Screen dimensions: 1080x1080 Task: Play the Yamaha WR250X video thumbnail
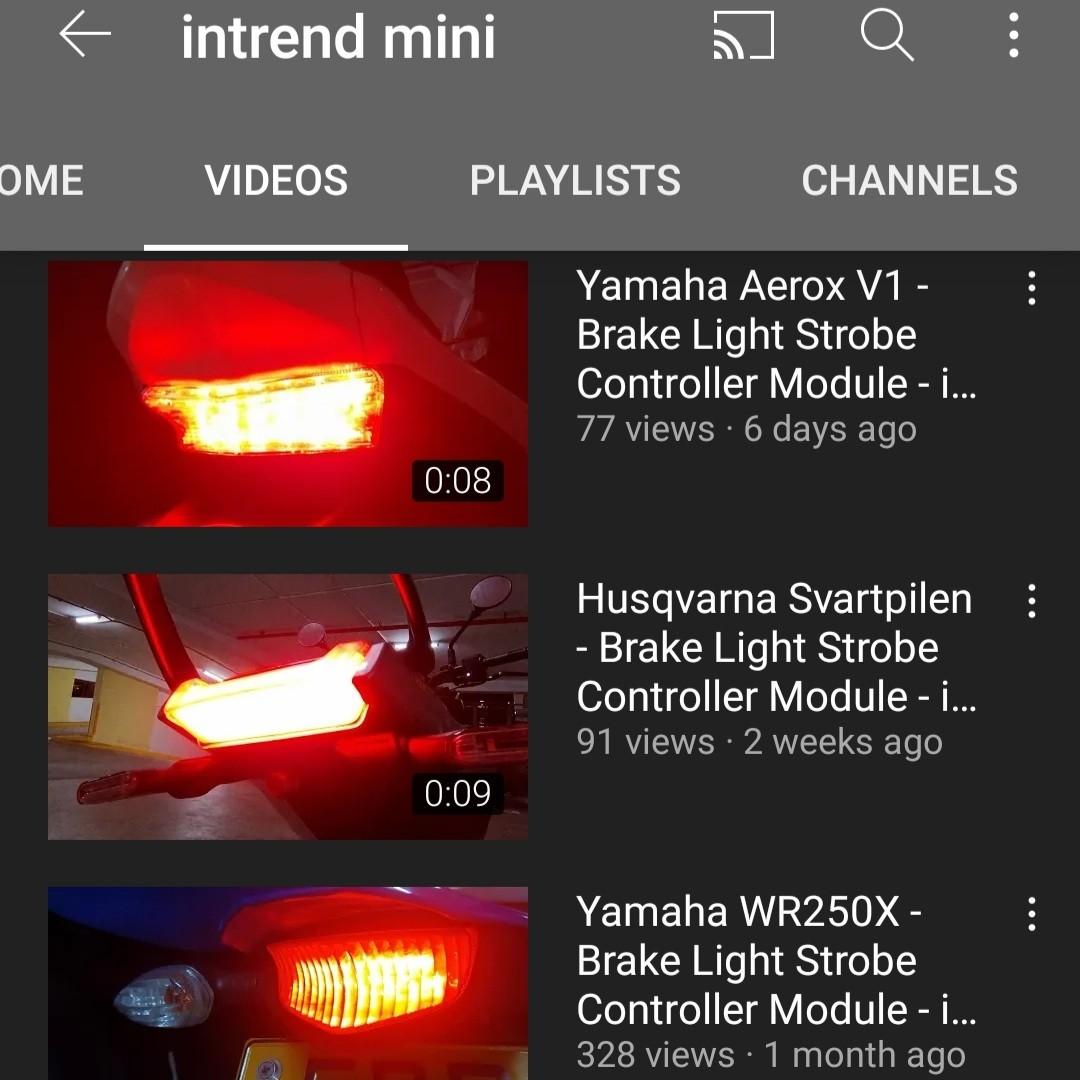(x=288, y=984)
